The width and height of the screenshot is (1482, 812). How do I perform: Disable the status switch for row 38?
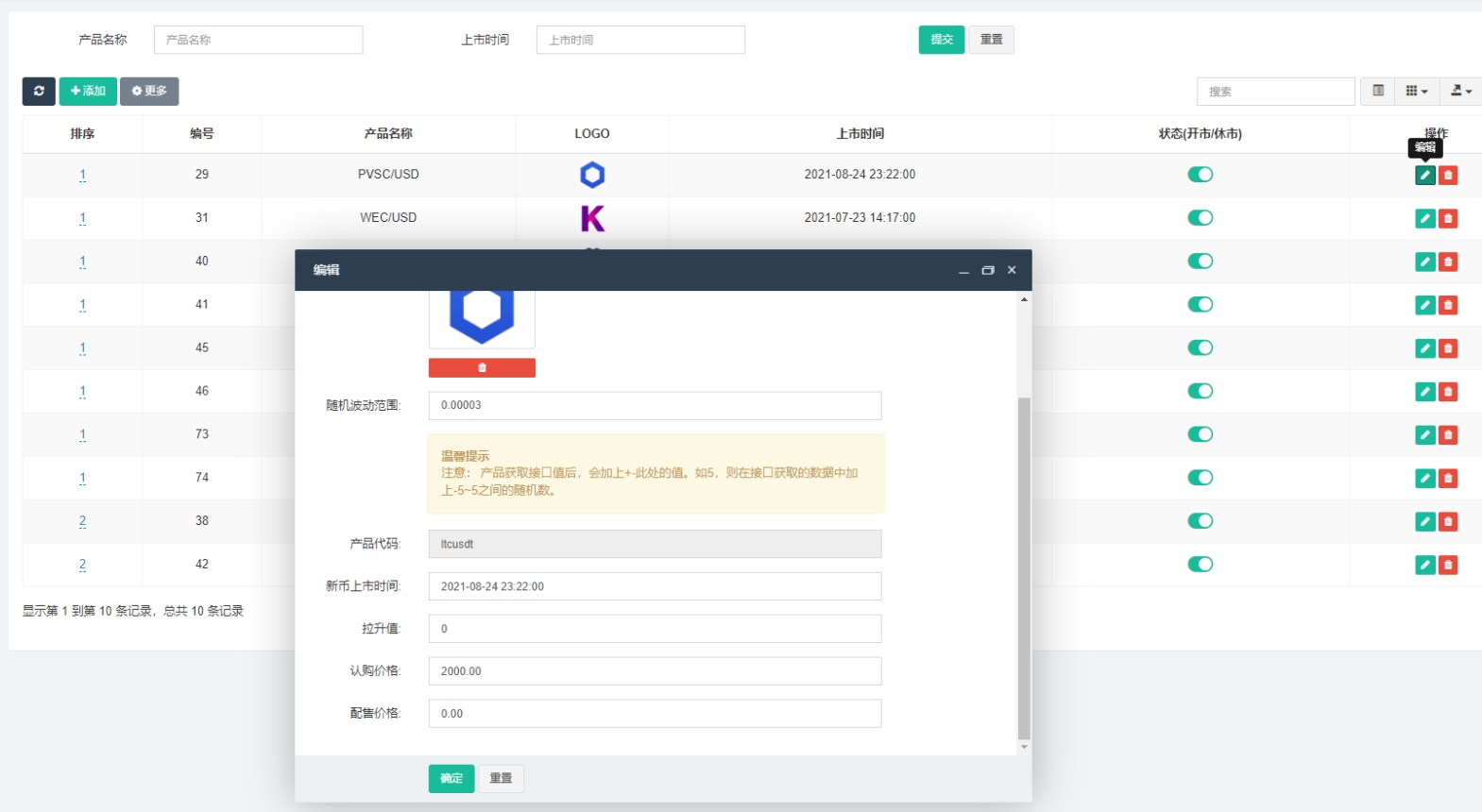[x=1200, y=521]
